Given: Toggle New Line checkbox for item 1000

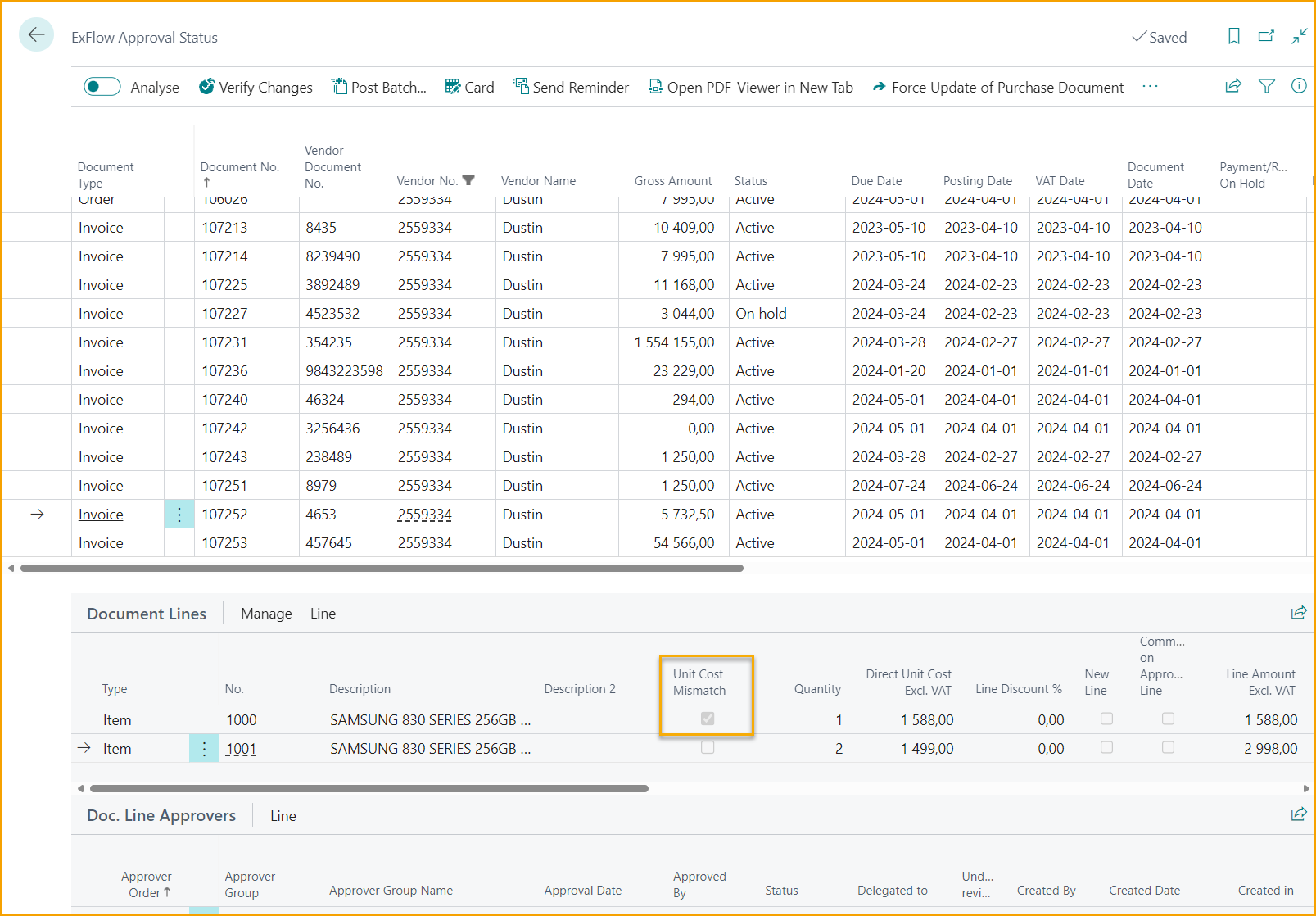Looking at the screenshot, I should click(x=1106, y=719).
